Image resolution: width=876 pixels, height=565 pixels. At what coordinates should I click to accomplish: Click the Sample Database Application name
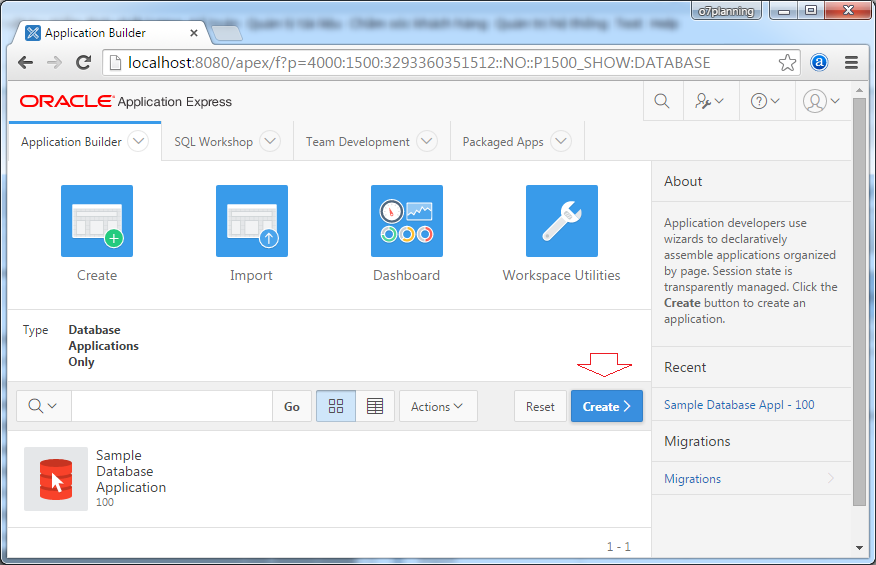tap(131, 471)
